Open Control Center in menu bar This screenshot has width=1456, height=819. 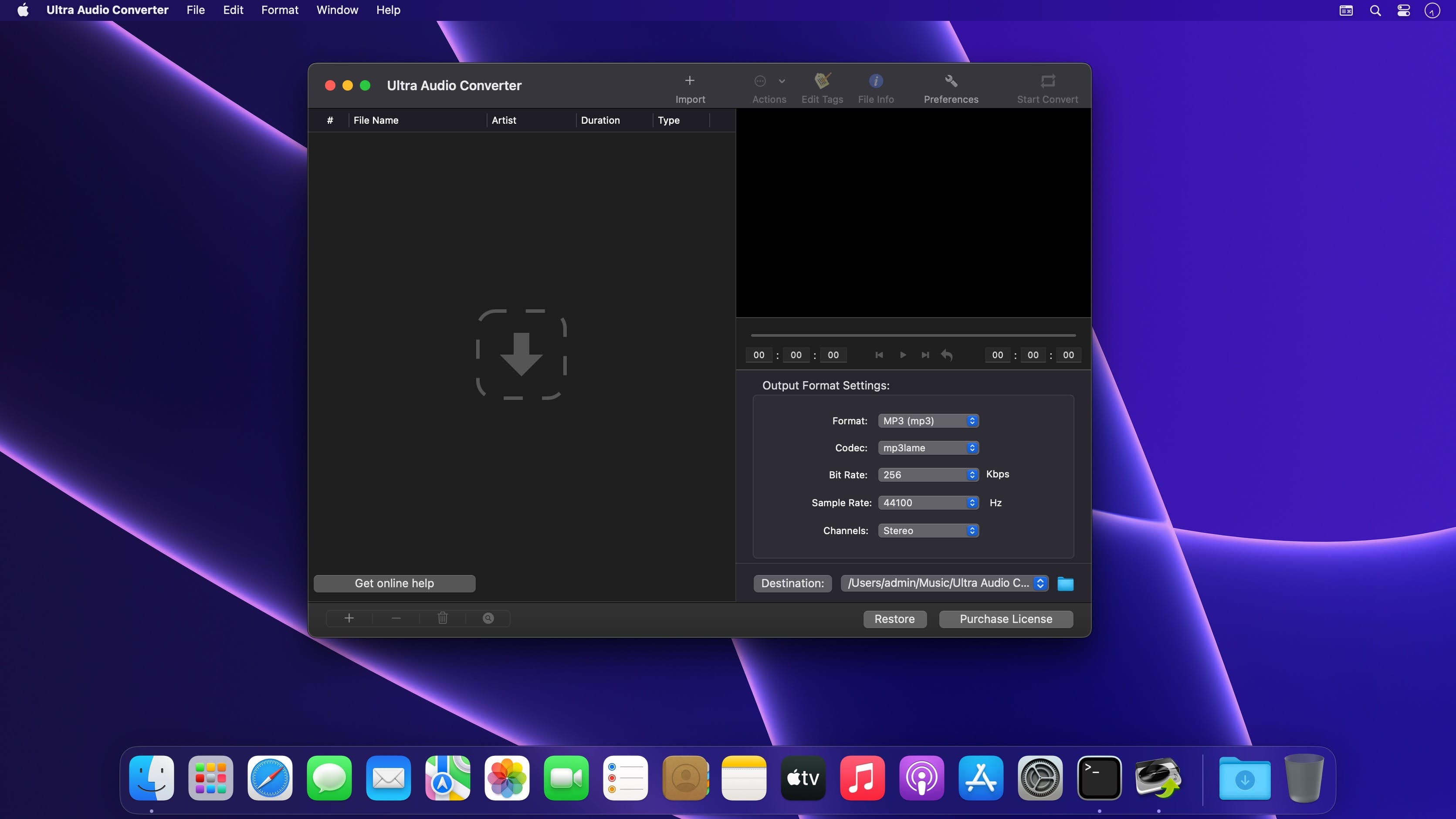pos(1403,10)
